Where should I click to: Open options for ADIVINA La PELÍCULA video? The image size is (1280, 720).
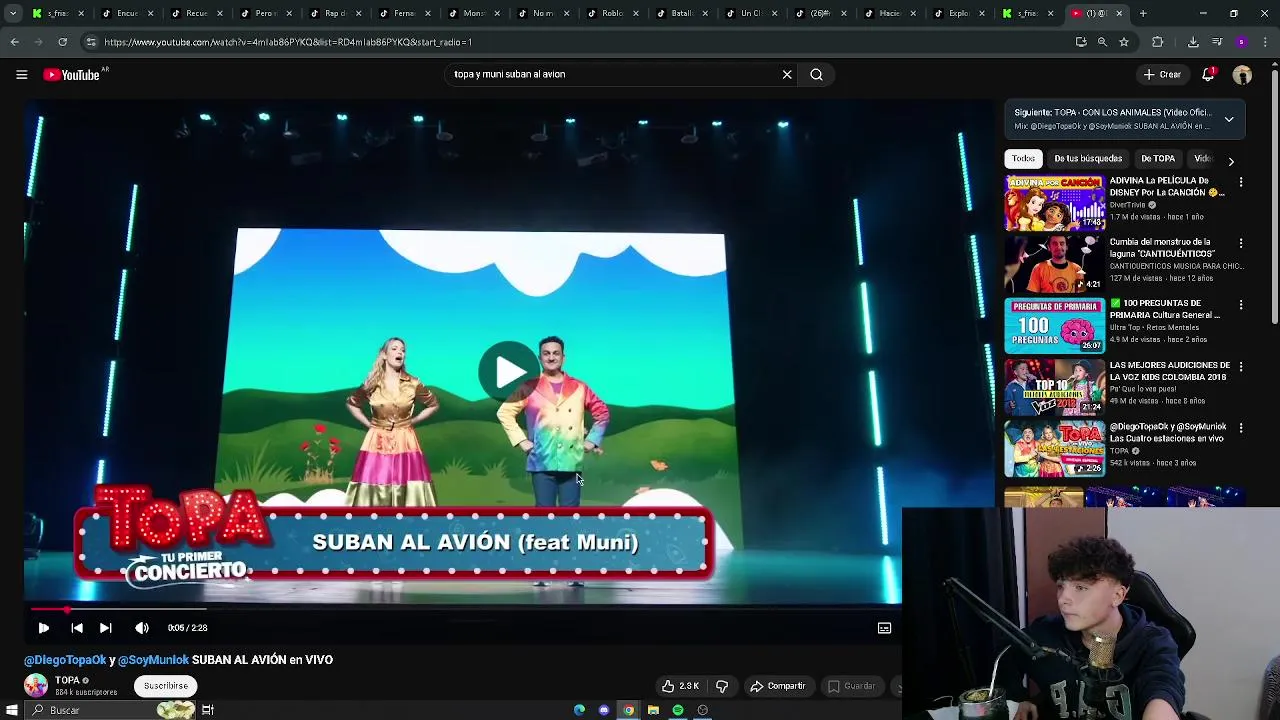coord(1241,182)
